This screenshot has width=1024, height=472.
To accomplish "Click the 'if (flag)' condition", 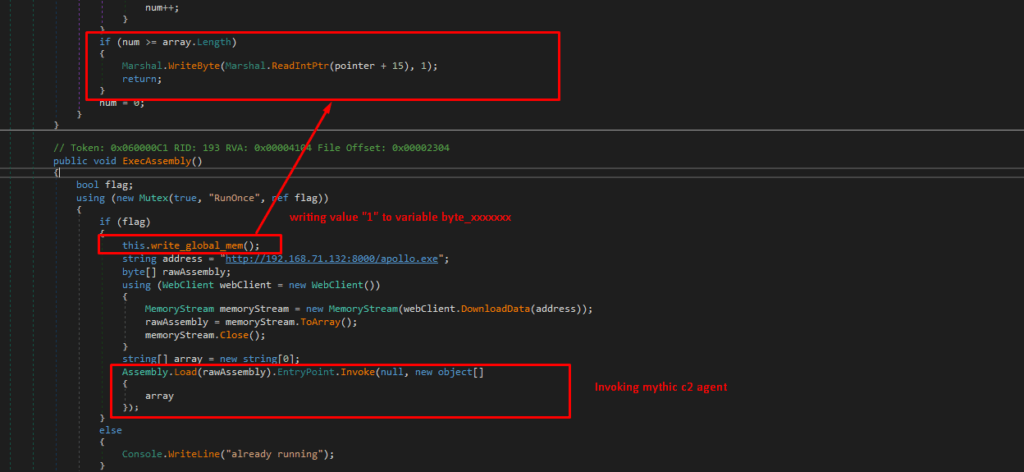I will [124, 221].
